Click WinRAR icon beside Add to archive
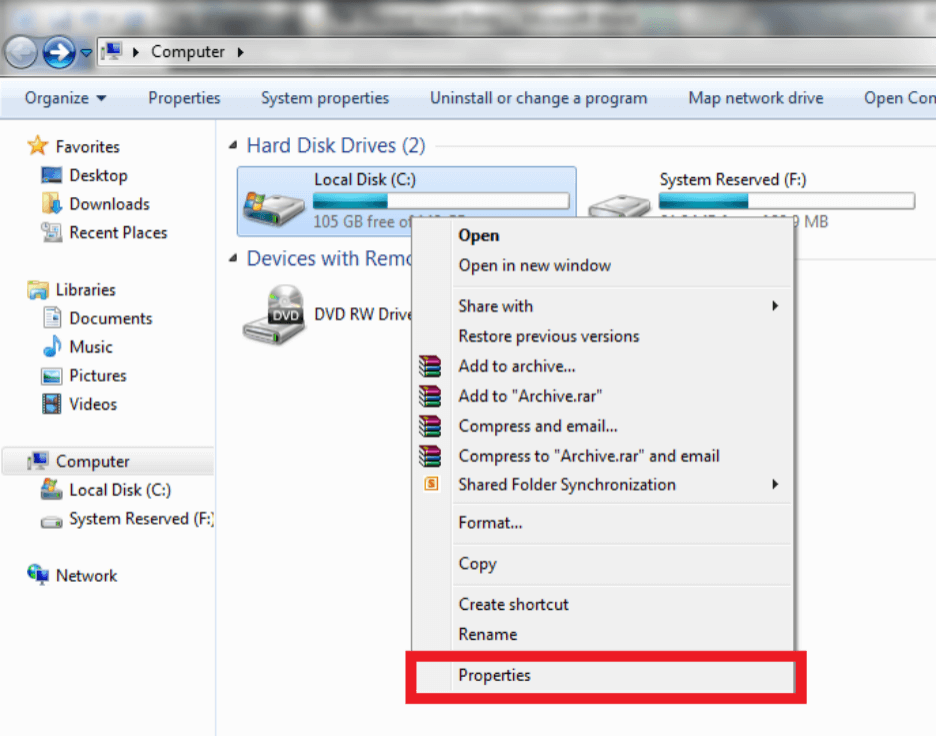The image size is (936, 738). click(x=430, y=366)
